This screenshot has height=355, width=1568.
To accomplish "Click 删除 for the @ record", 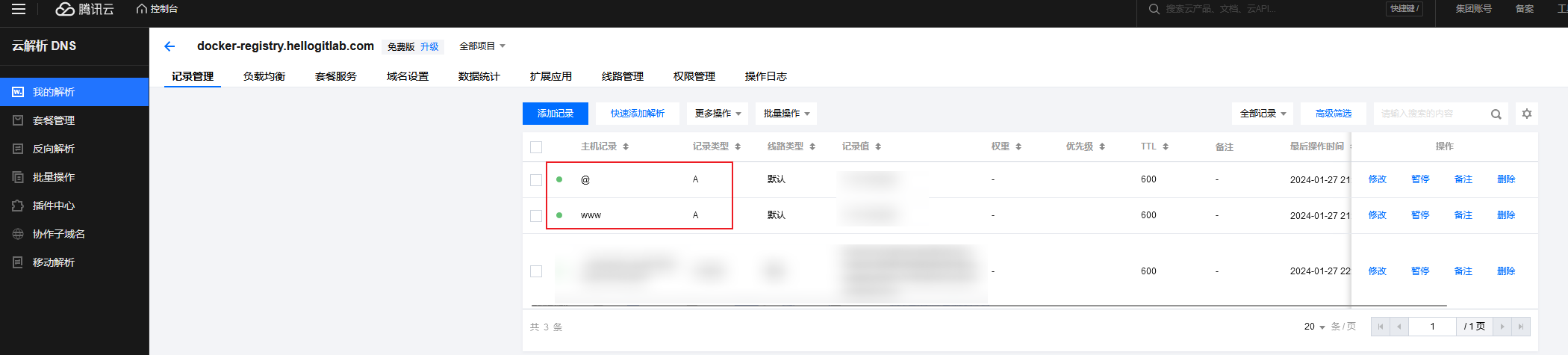I will click(1506, 179).
